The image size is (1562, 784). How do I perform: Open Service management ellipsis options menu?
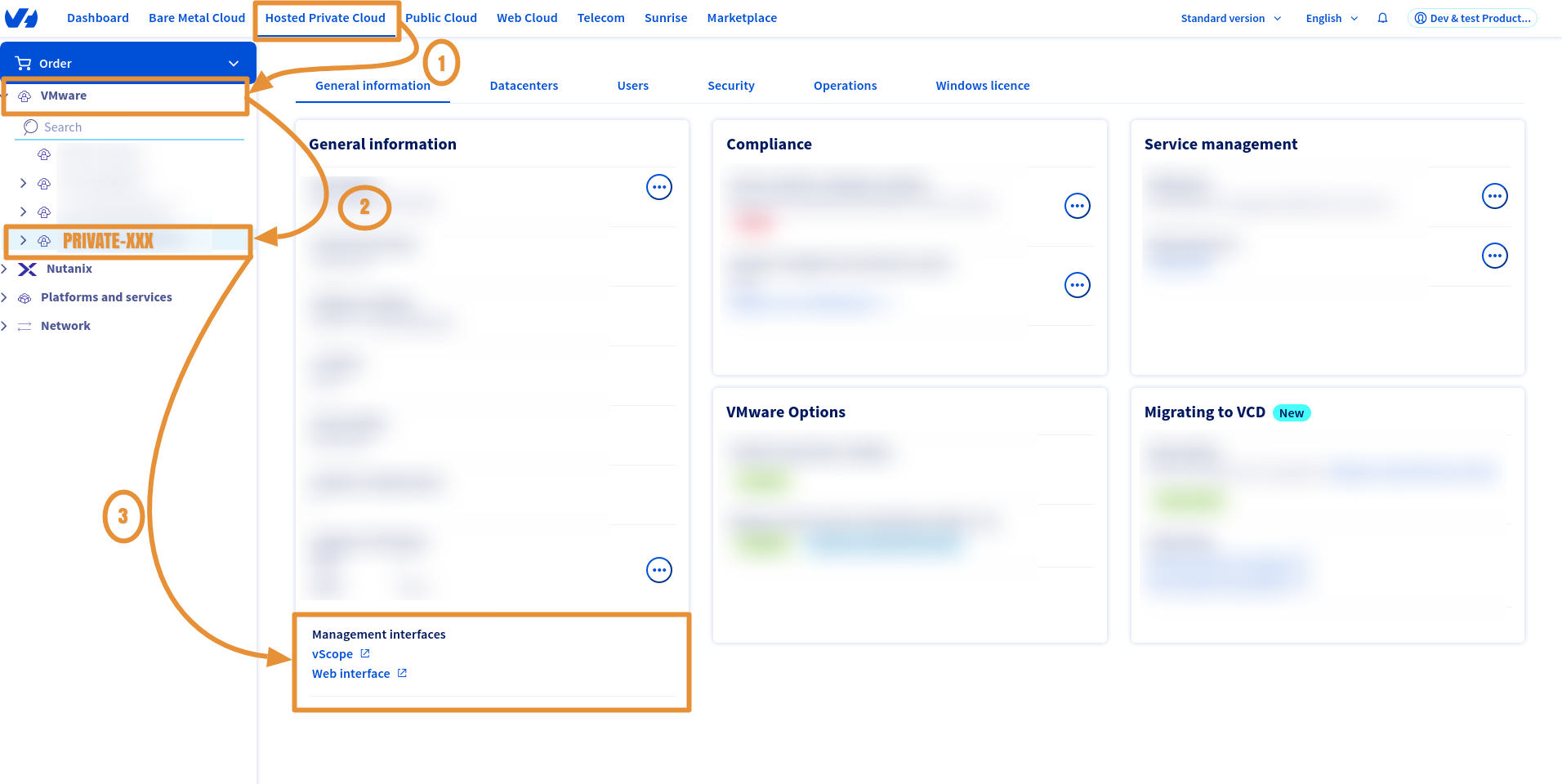coord(1495,196)
